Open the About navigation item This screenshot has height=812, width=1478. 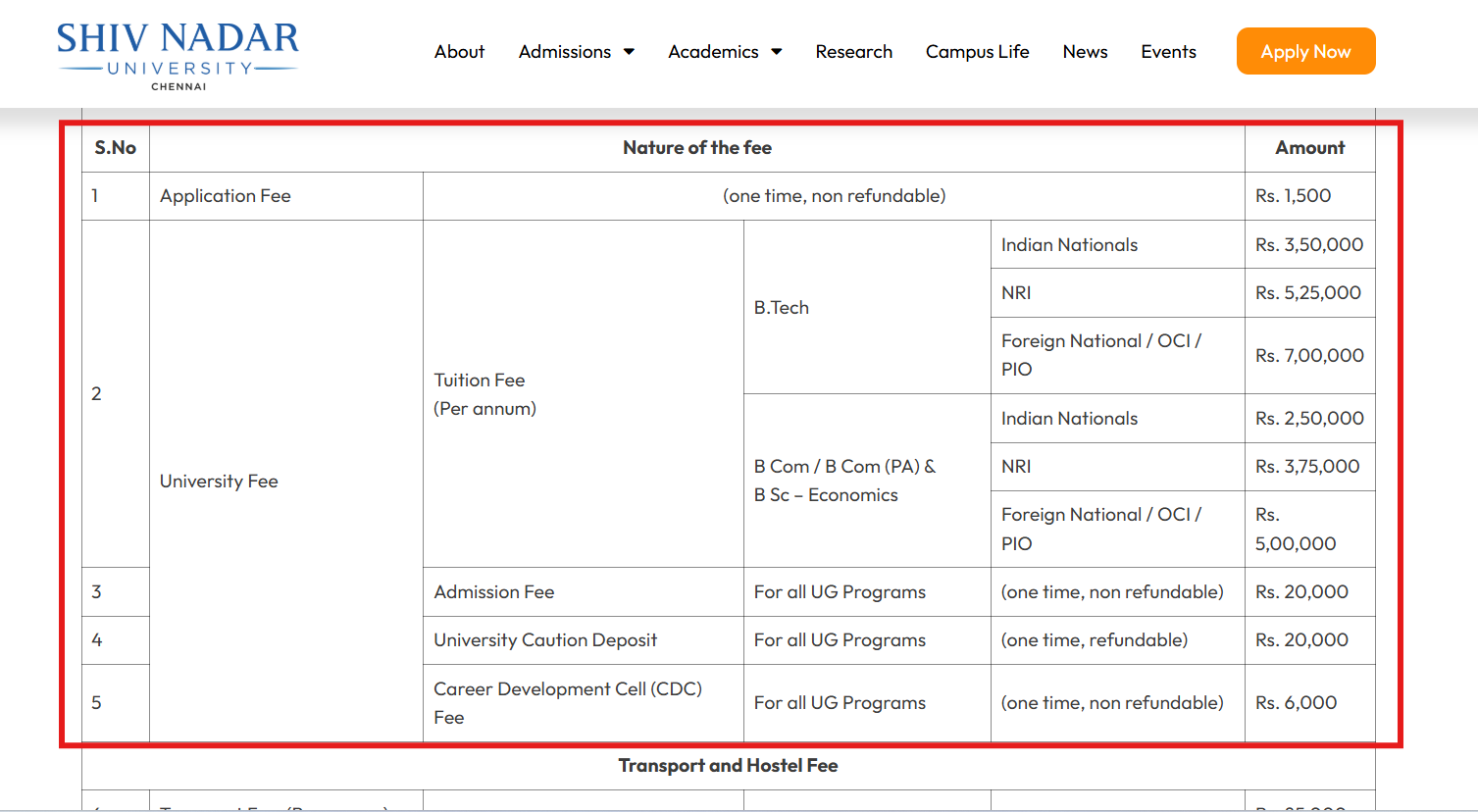click(x=459, y=51)
